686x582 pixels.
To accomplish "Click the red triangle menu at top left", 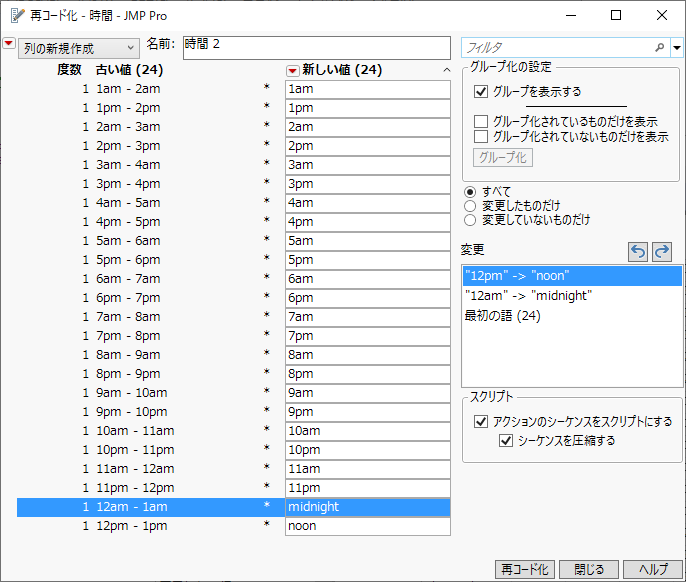I will pos(9,46).
